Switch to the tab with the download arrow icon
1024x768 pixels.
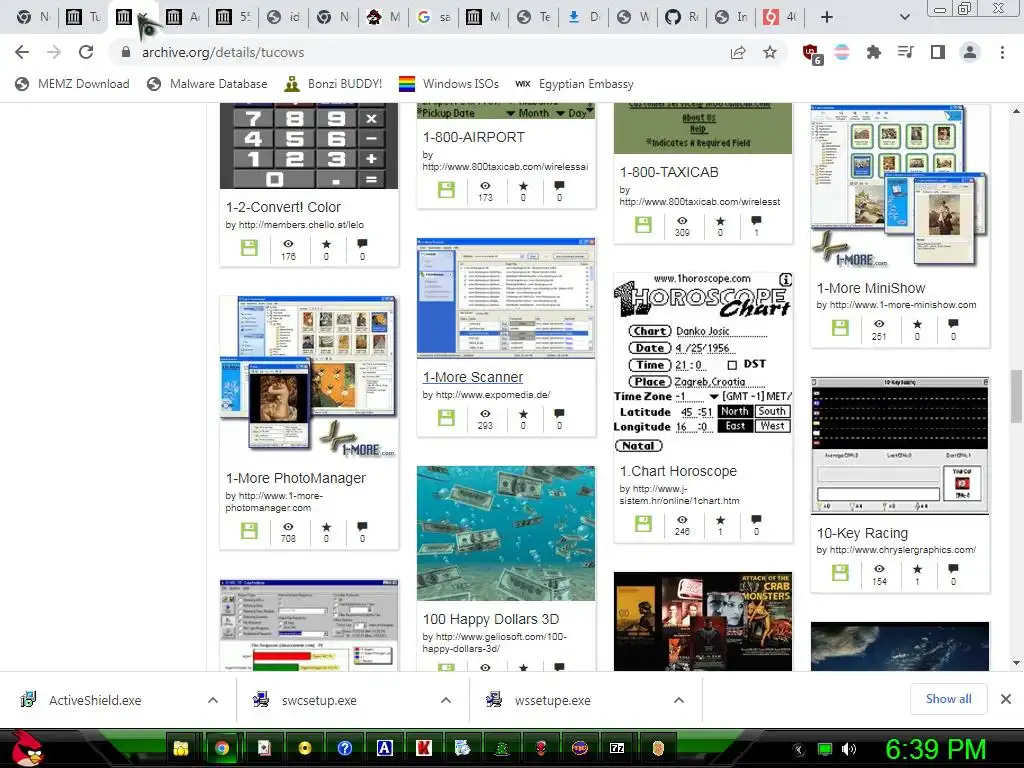pos(583,17)
